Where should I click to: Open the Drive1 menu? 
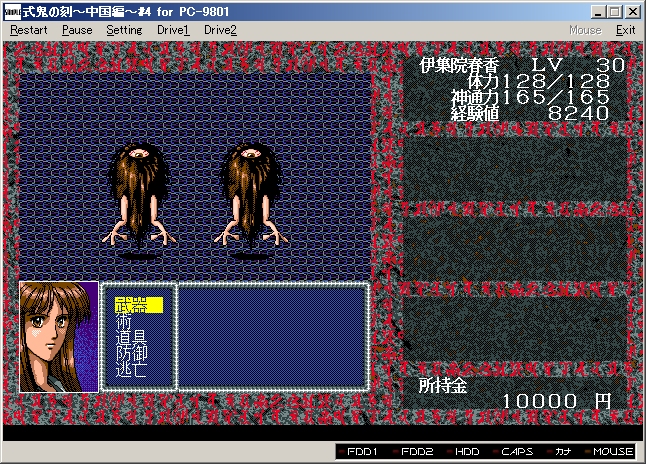(173, 30)
